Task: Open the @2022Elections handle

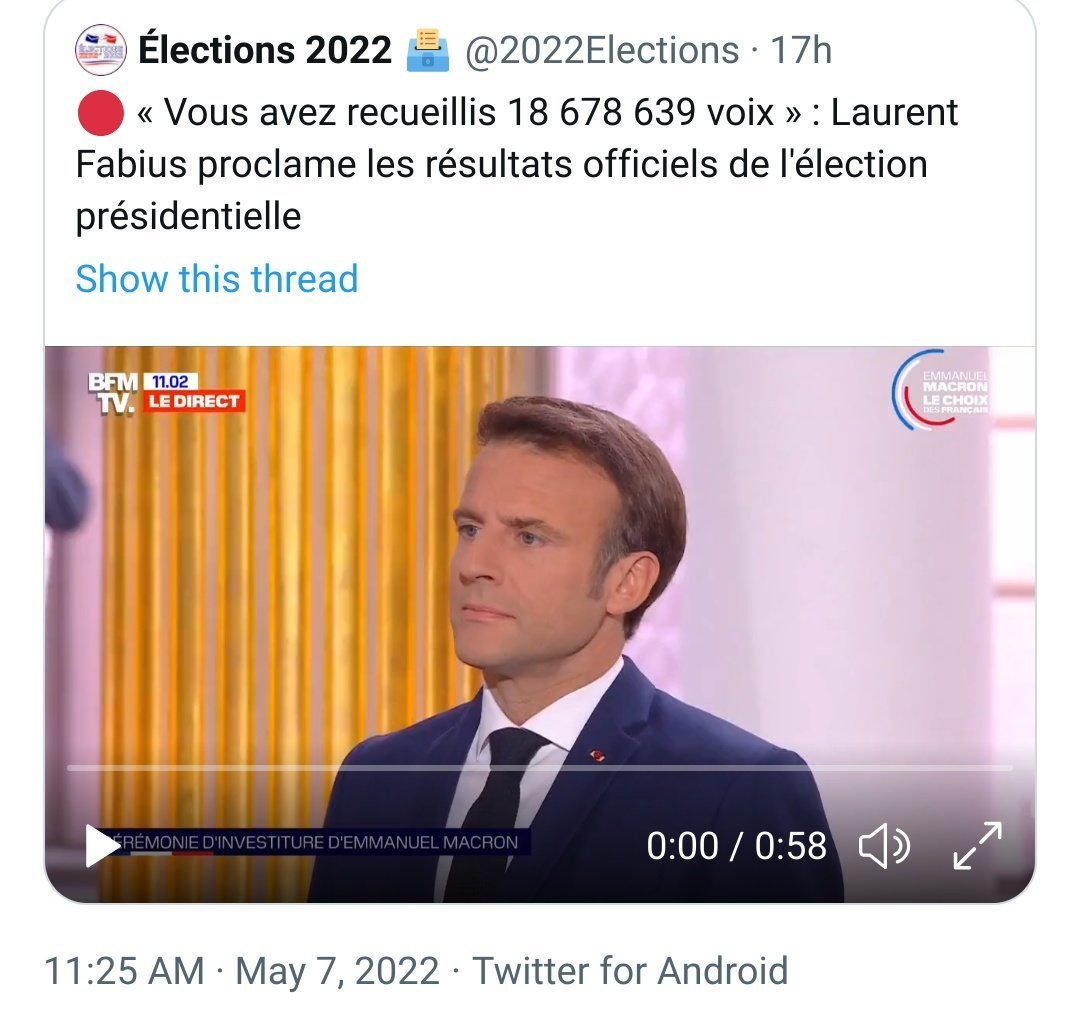Action: tap(601, 50)
